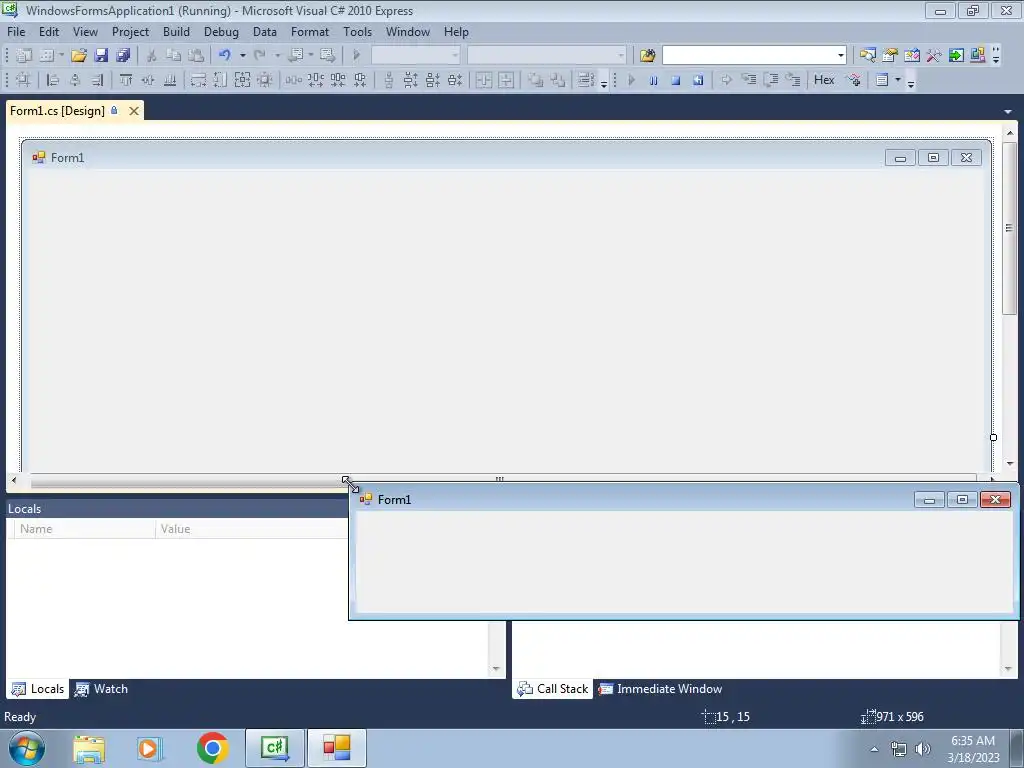Open the Navigate Backward dropdown arrow
1024x768 pixels.
pos(311,56)
